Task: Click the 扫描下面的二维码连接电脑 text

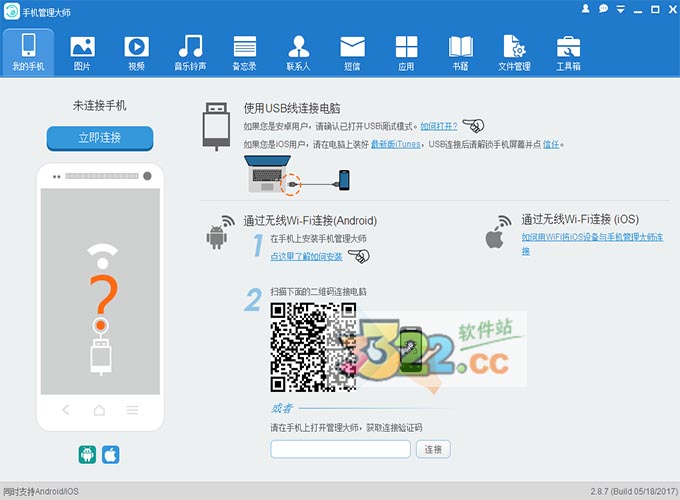Action: 318,291
